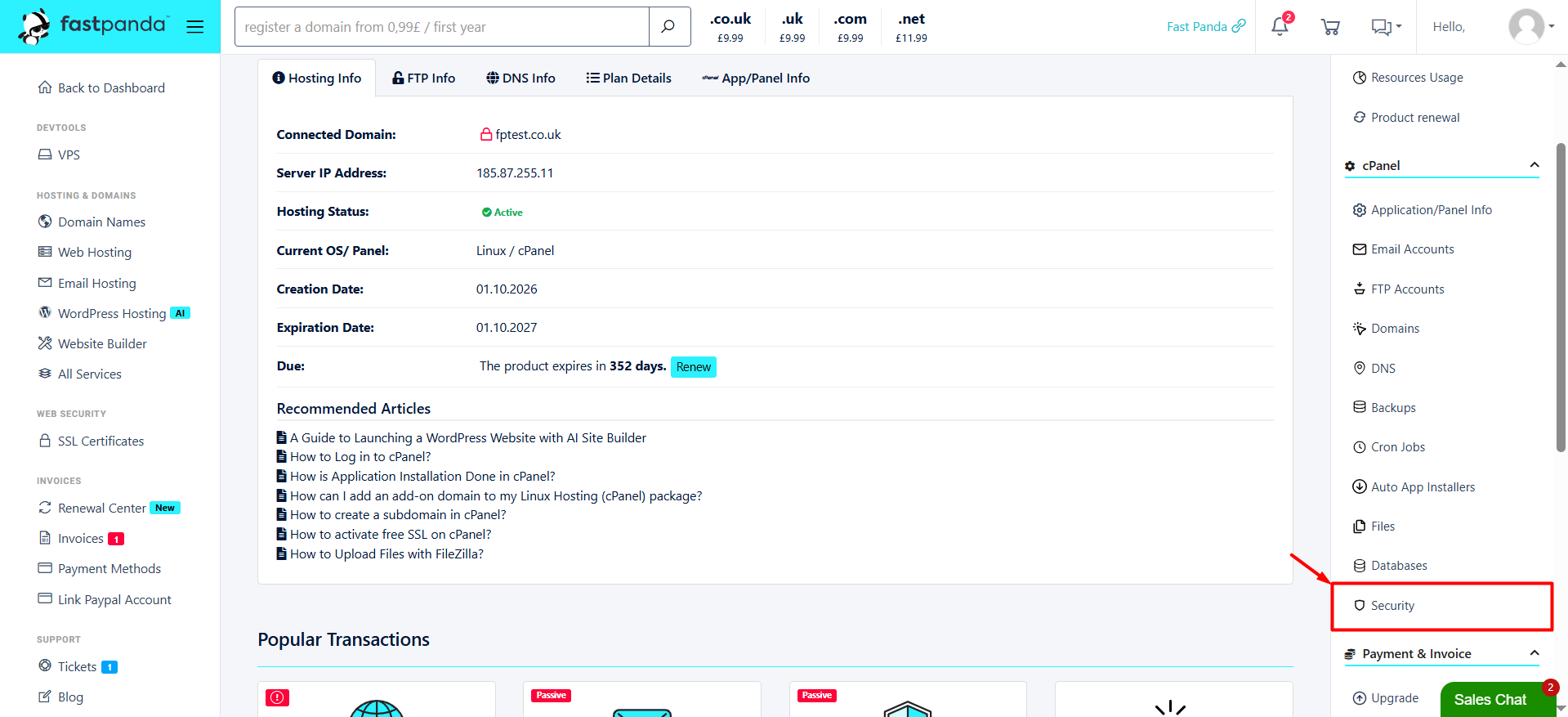Viewport: 1568px width, 717px height.
Task: Toggle the hamburger sidebar menu
Action: click(x=195, y=27)
